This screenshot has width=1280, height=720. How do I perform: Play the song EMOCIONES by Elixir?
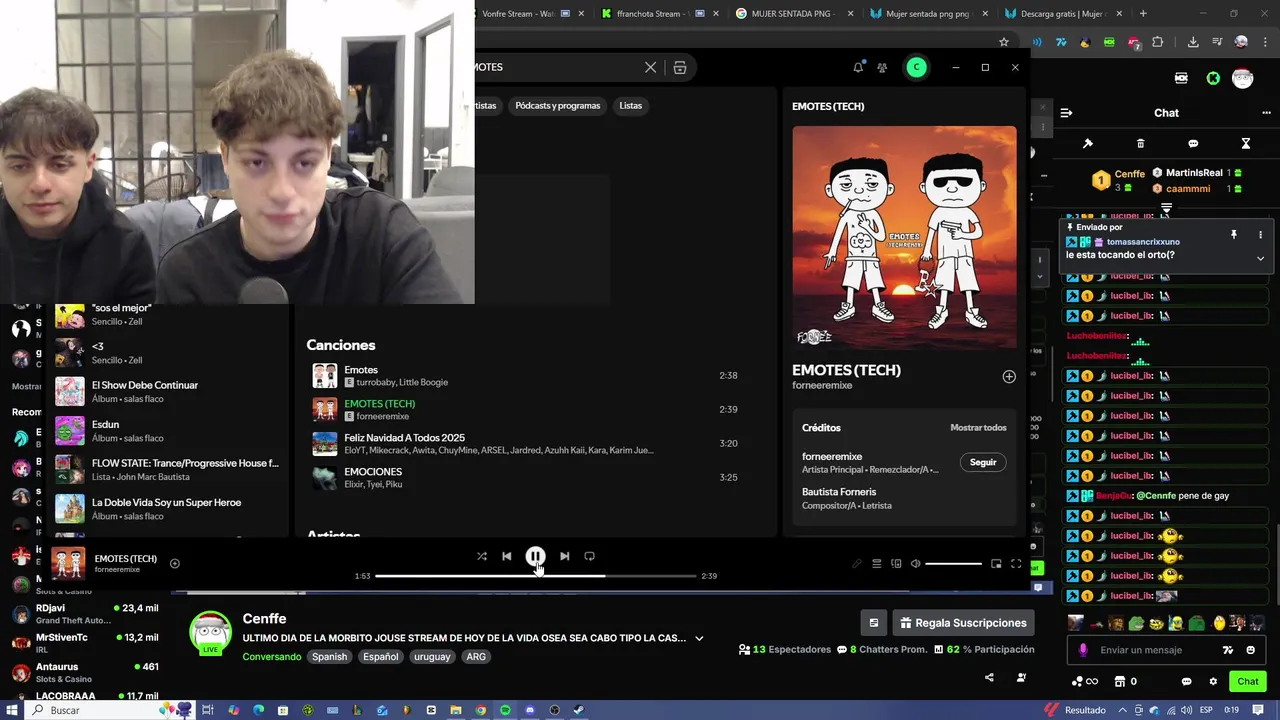click(x=525, y=478)
